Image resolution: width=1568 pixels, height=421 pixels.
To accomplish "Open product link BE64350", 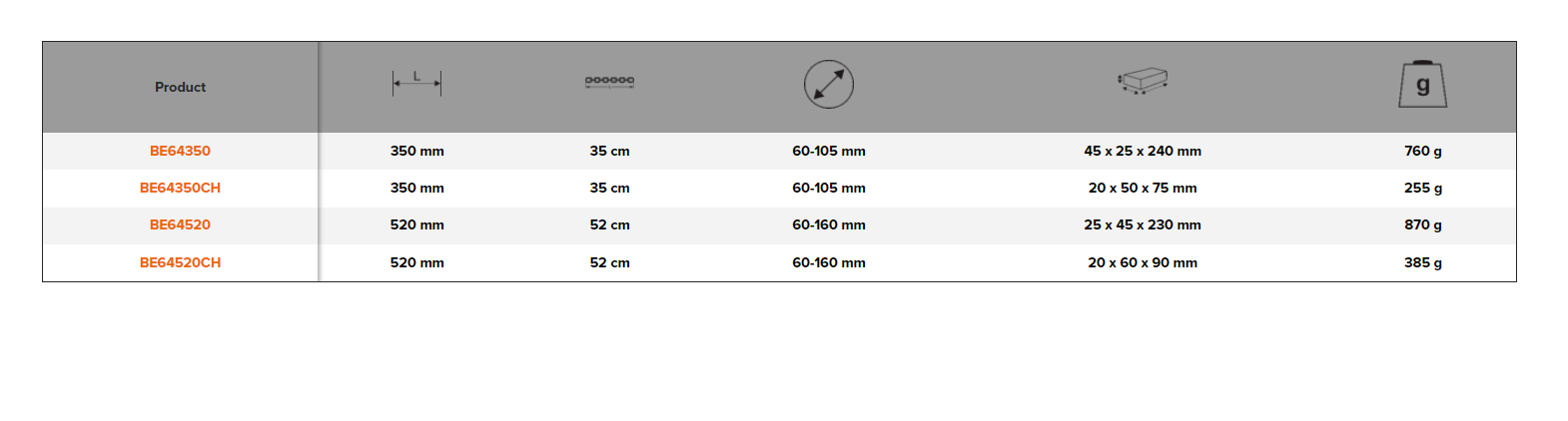I will (x=180, y=151).
